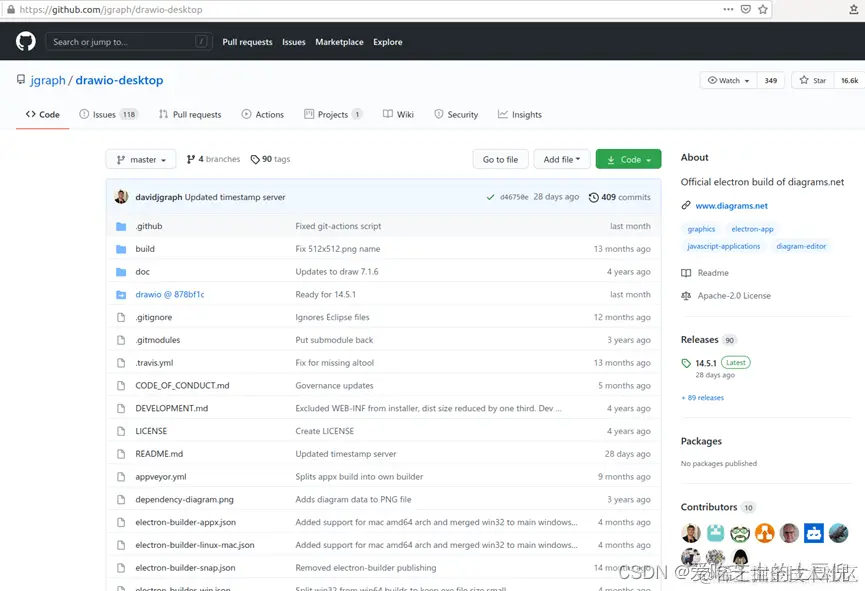This screenshot has height=591, width=865.
Task: Click Issues in the top navigation
Action: click(293, 42)
